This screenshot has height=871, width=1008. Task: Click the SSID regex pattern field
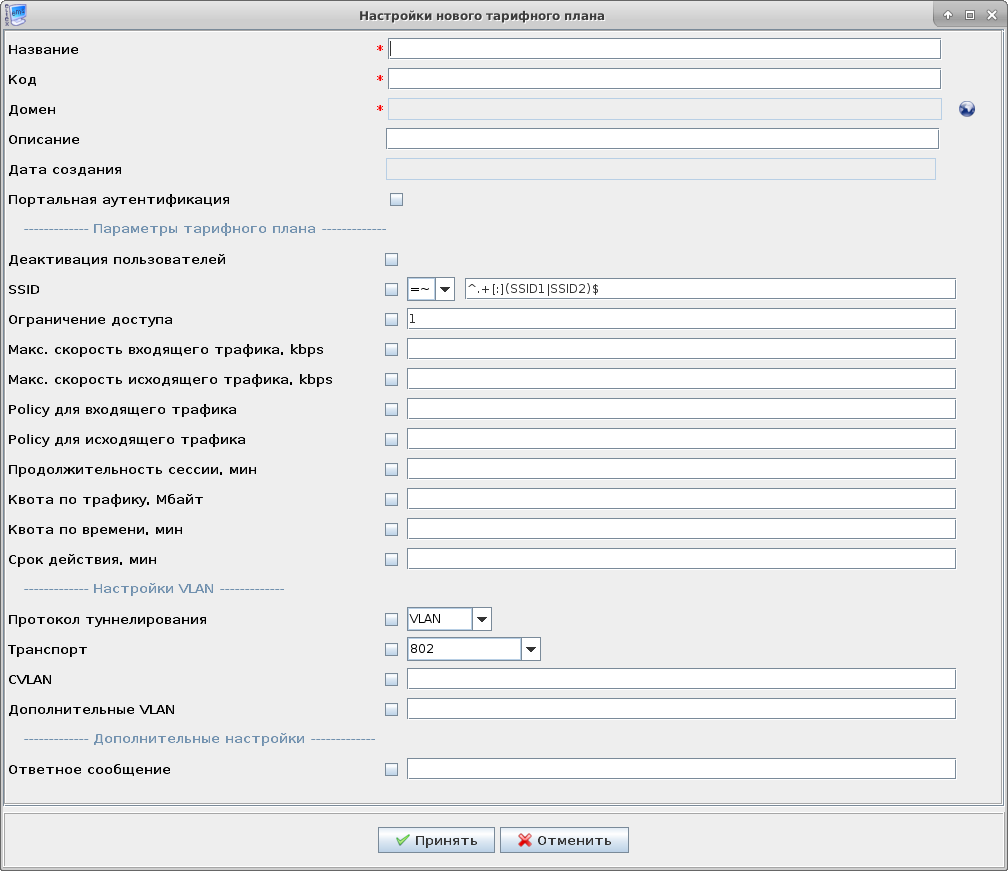[x=710, y=289]
